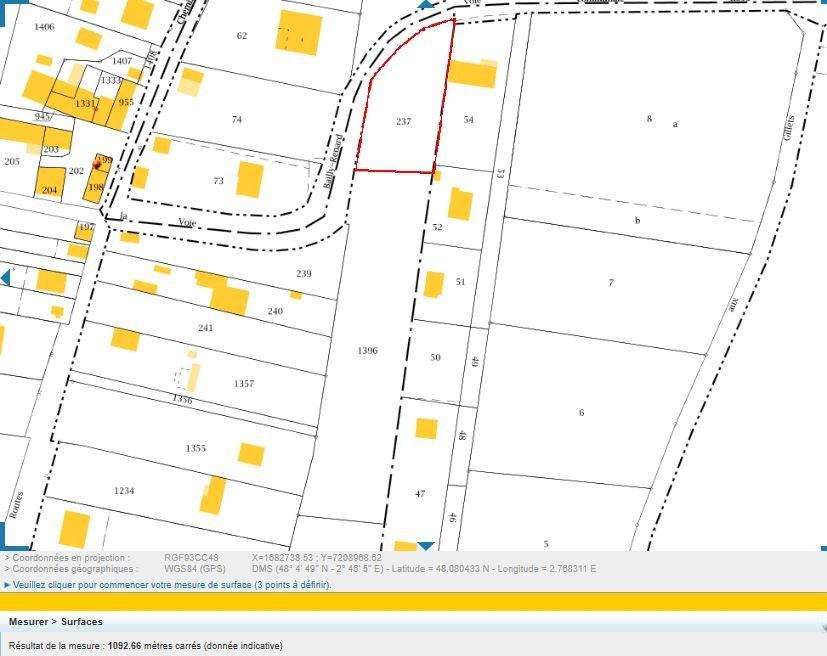Click the 'Coordonnées en projection' label
Image resolution: width=827 pixels, height=656 pixels.
[x=69, y=557]
